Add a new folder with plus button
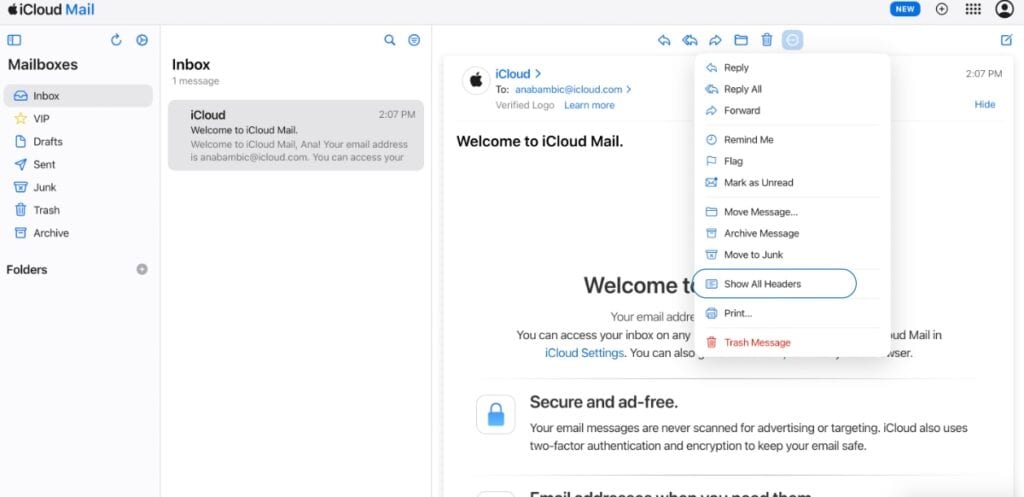Viewport: 1024px width, 497px height. tap(142, 269)
